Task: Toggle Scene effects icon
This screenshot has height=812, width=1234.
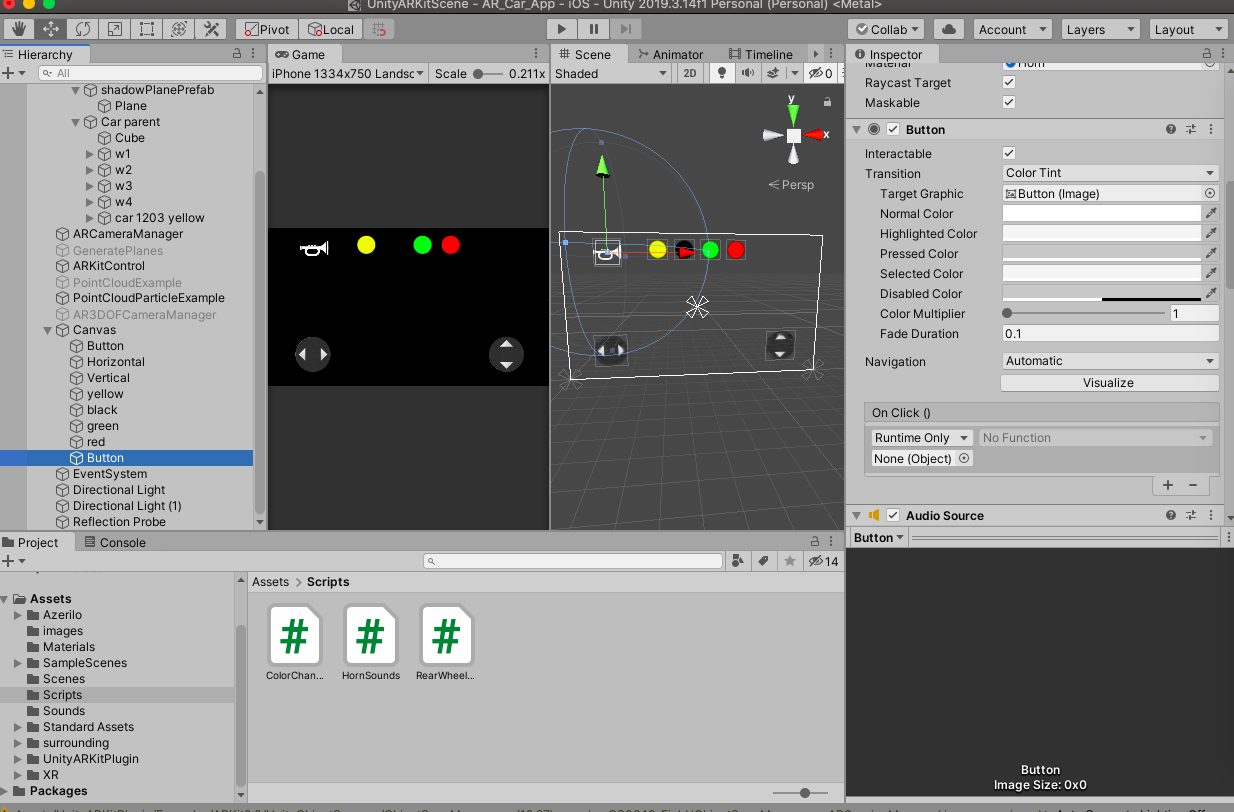Action: pos(773,73)
